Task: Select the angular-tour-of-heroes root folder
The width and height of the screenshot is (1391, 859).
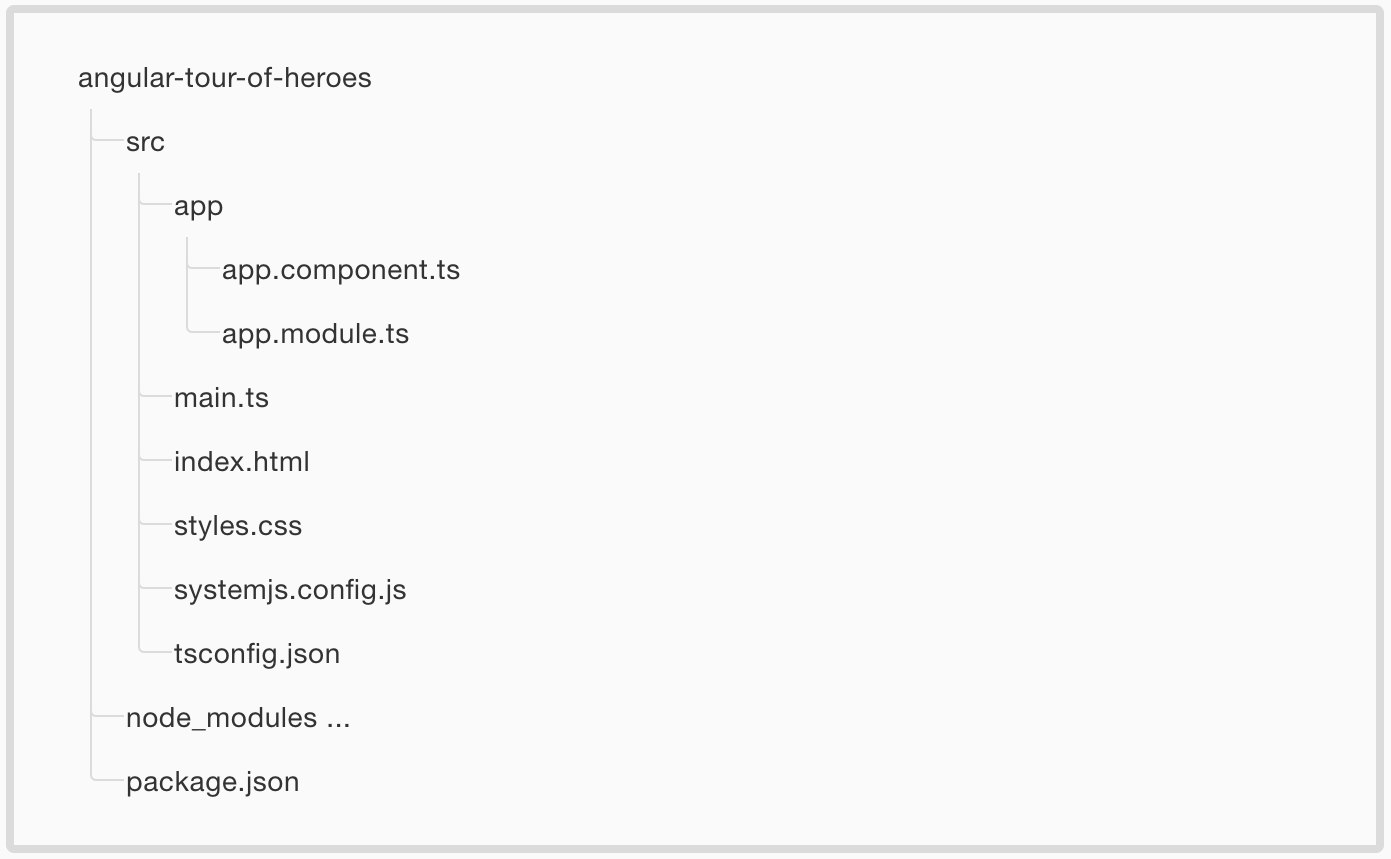Action: click(x=225, y=78)
